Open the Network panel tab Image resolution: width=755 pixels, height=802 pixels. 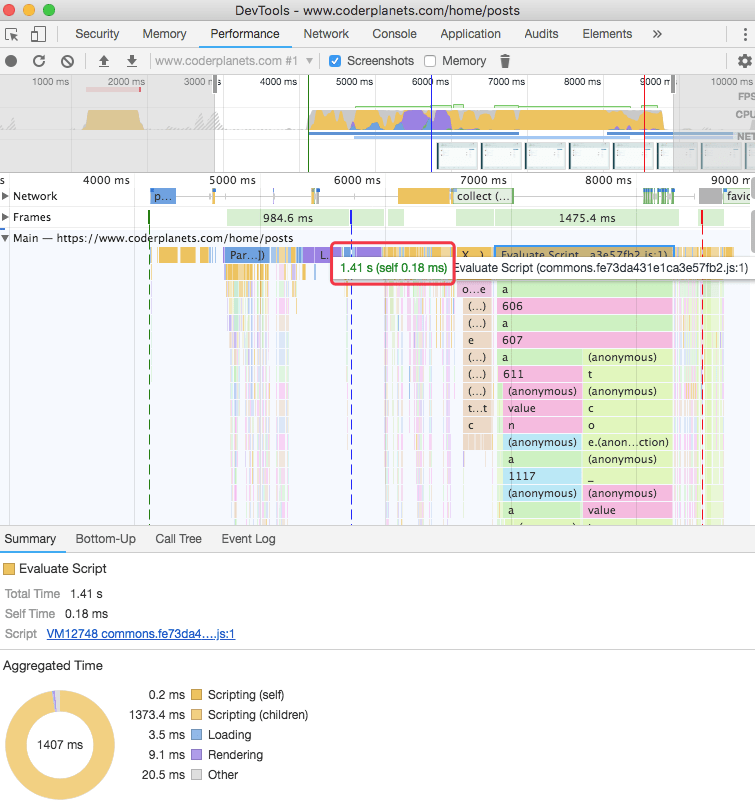point(326,34)
